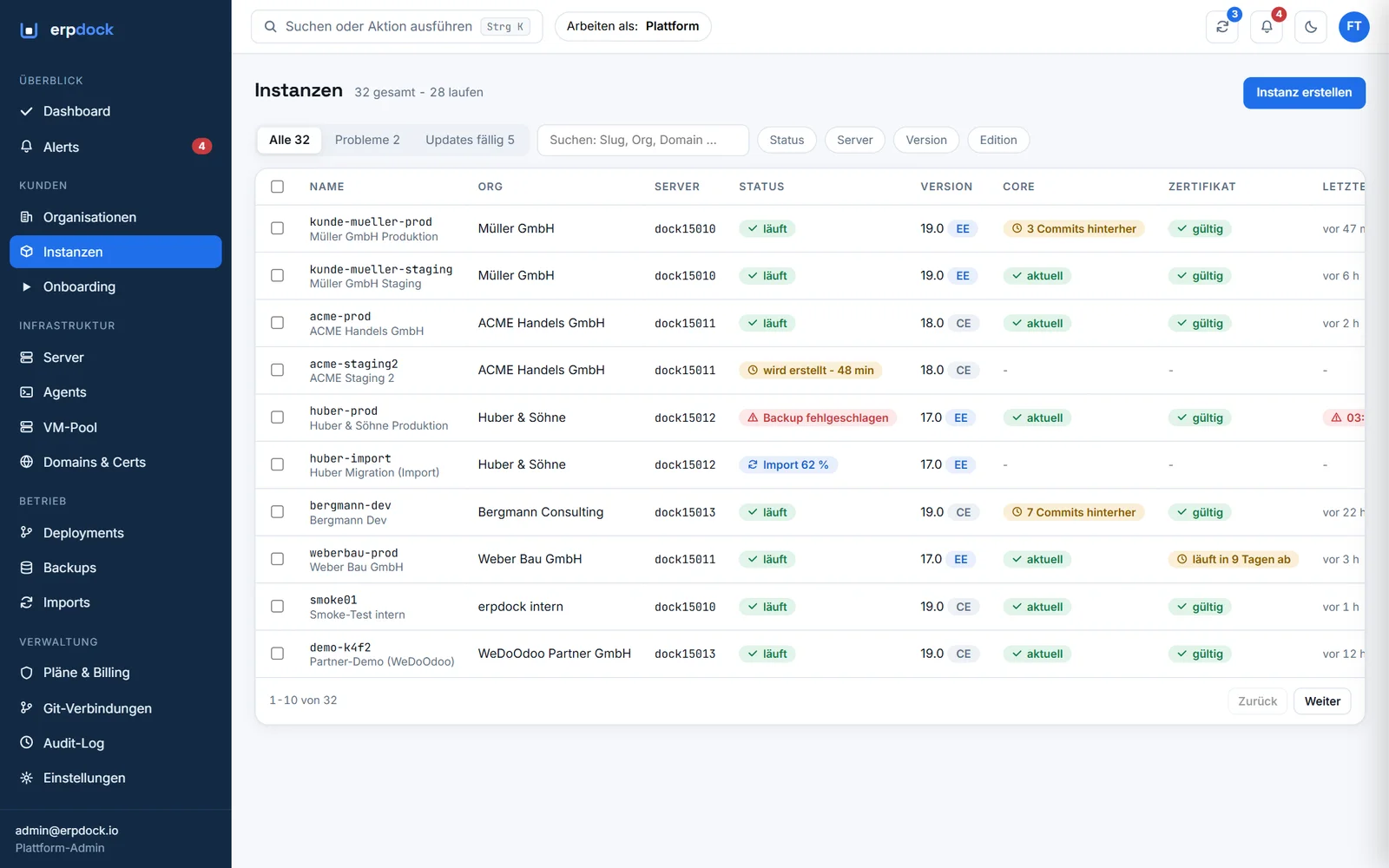Click the 7 Commits hinterher badge
The height and width of the screenshot is (868, 1389).
[1074, 513]
